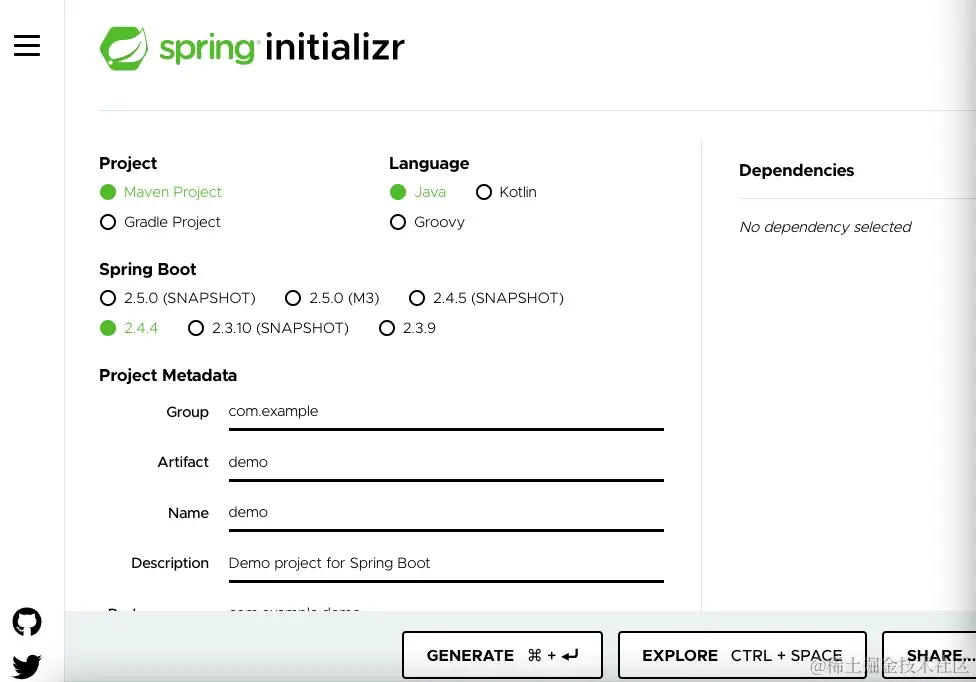Choose Groovy as the language
Viewport: 976px width, 682px height.
tap(427, 222)
